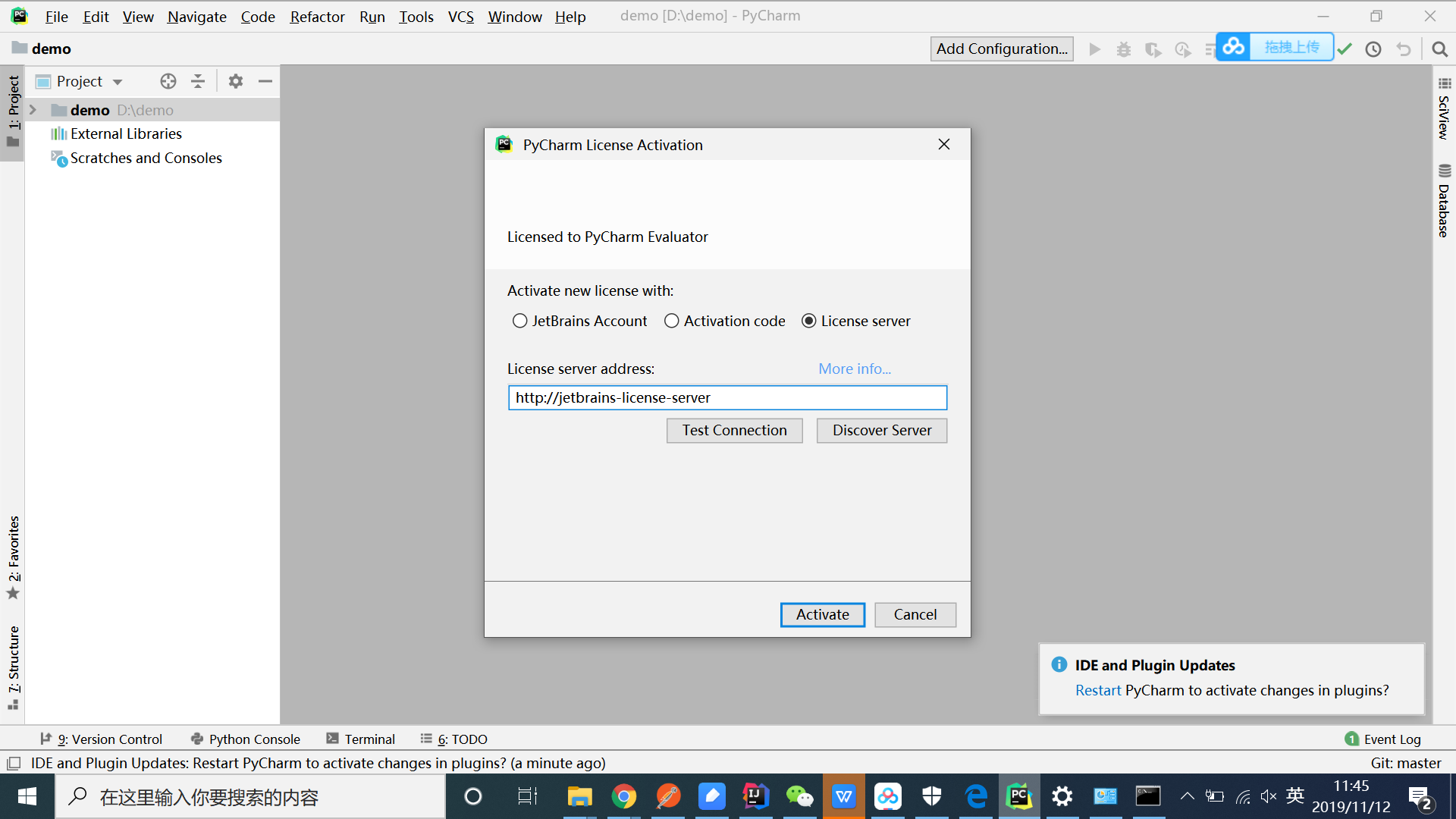Open the SciView side panel
The height and width of the screenshot is (819, 1456).
[x=1444, y=108]
